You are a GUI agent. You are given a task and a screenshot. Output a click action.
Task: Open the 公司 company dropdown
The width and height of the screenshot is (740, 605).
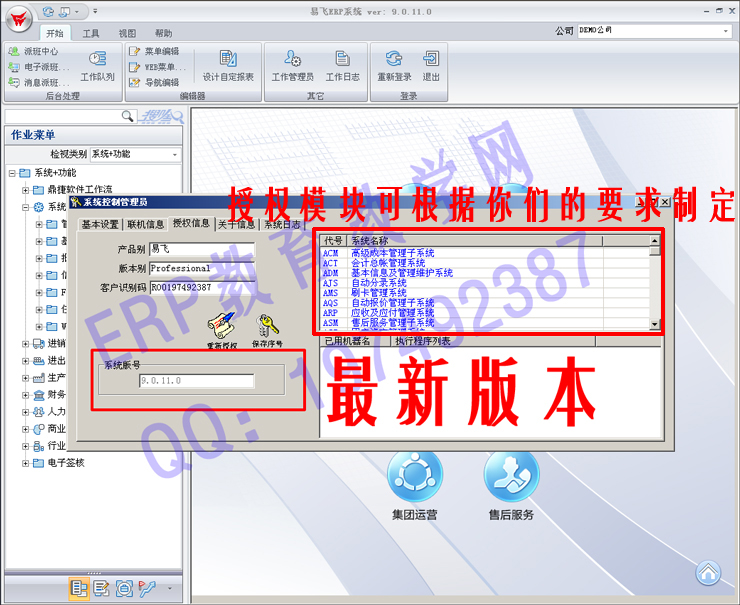[725, 31]
